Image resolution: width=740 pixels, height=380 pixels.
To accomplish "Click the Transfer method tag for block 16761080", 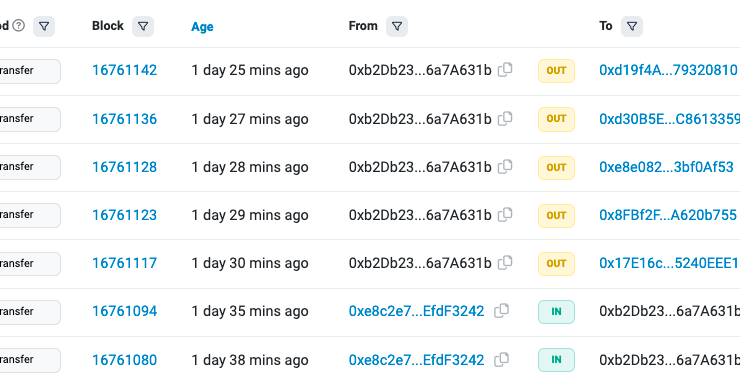I will pos(30,360).
